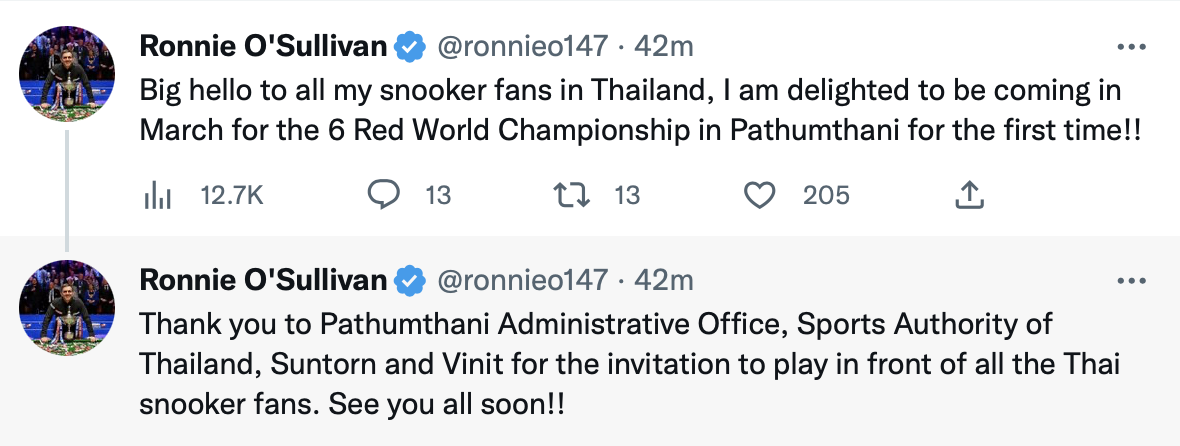Click @ronnieo147 handle on first tweet
This screenshot has width=1180, height=446.
click(x=522, y=47)
